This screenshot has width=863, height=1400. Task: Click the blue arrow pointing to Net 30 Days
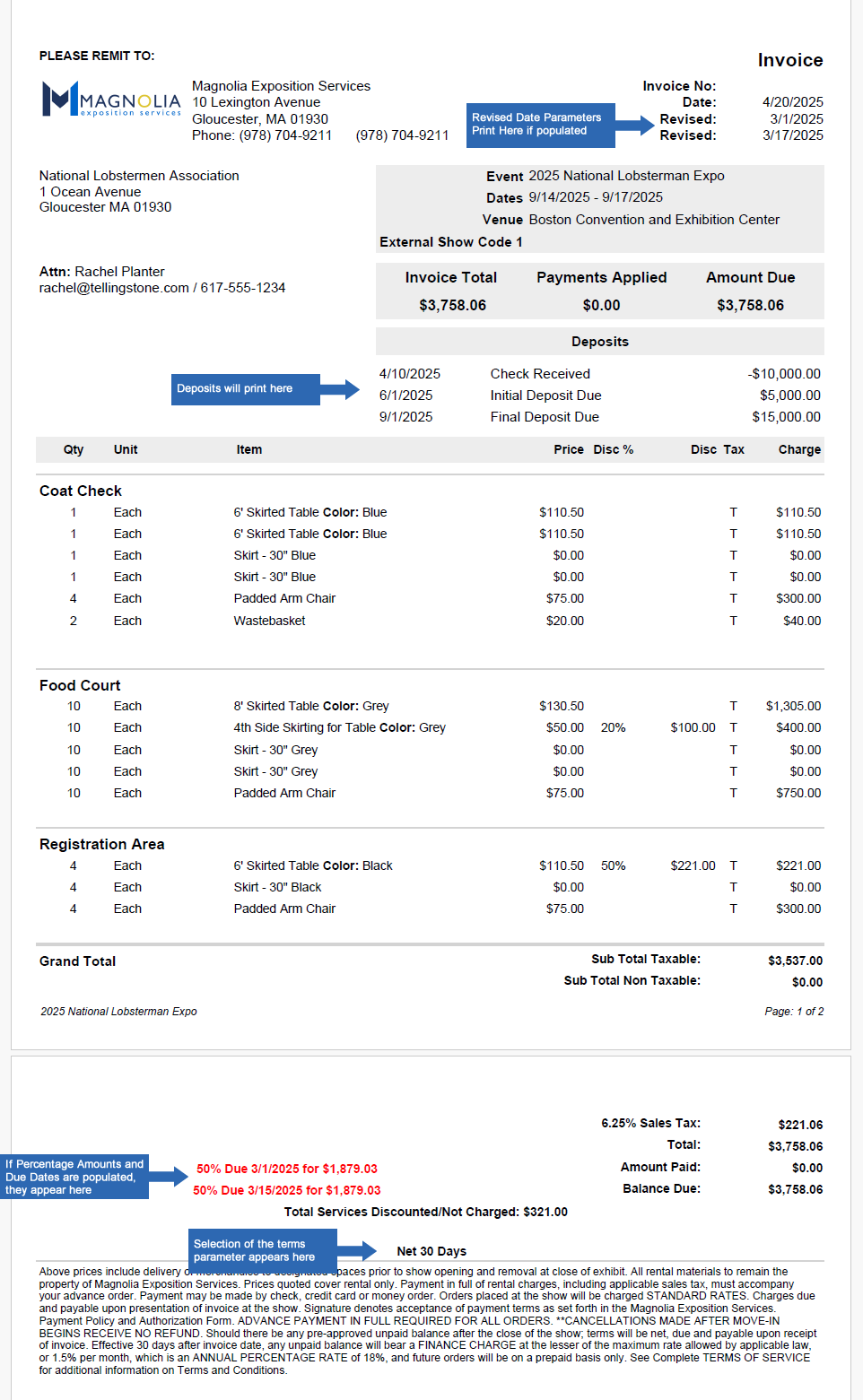tap(357, 1250)
